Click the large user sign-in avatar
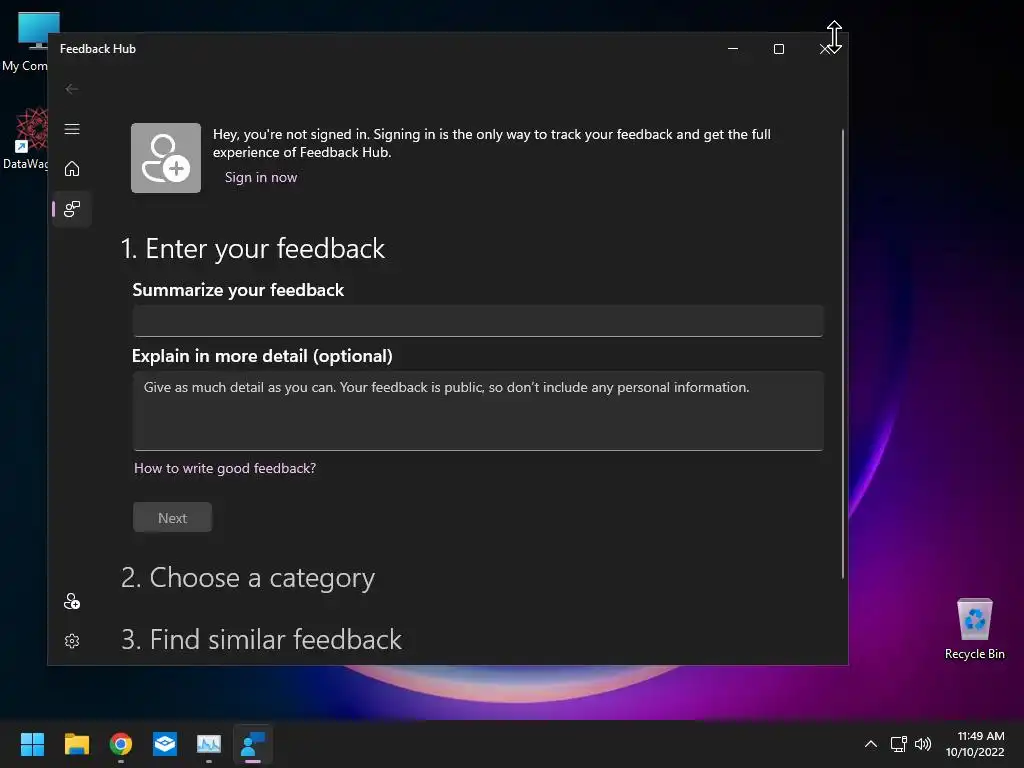Screen dimensions: 1024x768 pos(166,158)
